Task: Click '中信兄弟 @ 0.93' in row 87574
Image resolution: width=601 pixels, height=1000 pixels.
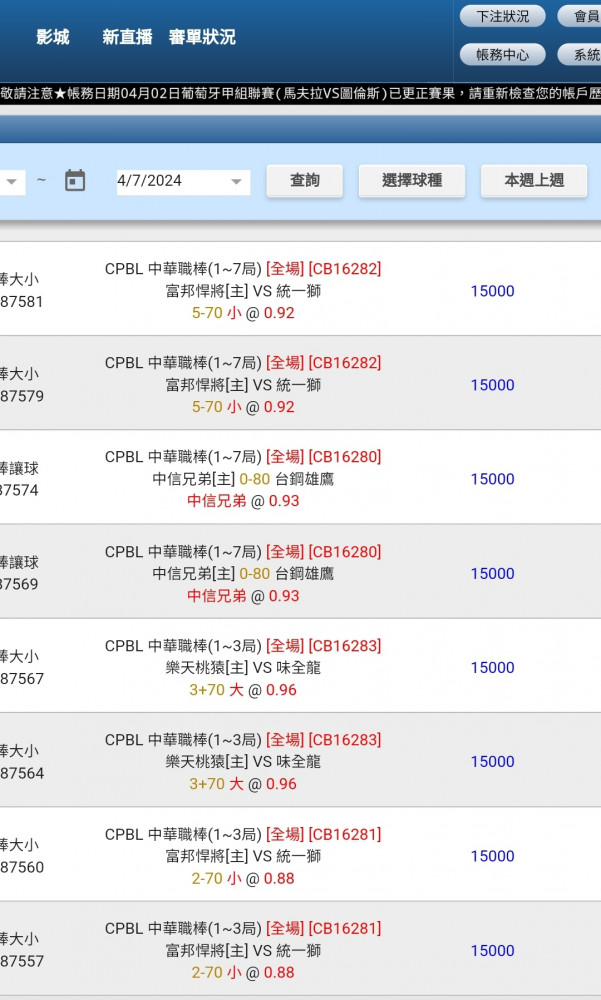Action: [x=243, y=501]
